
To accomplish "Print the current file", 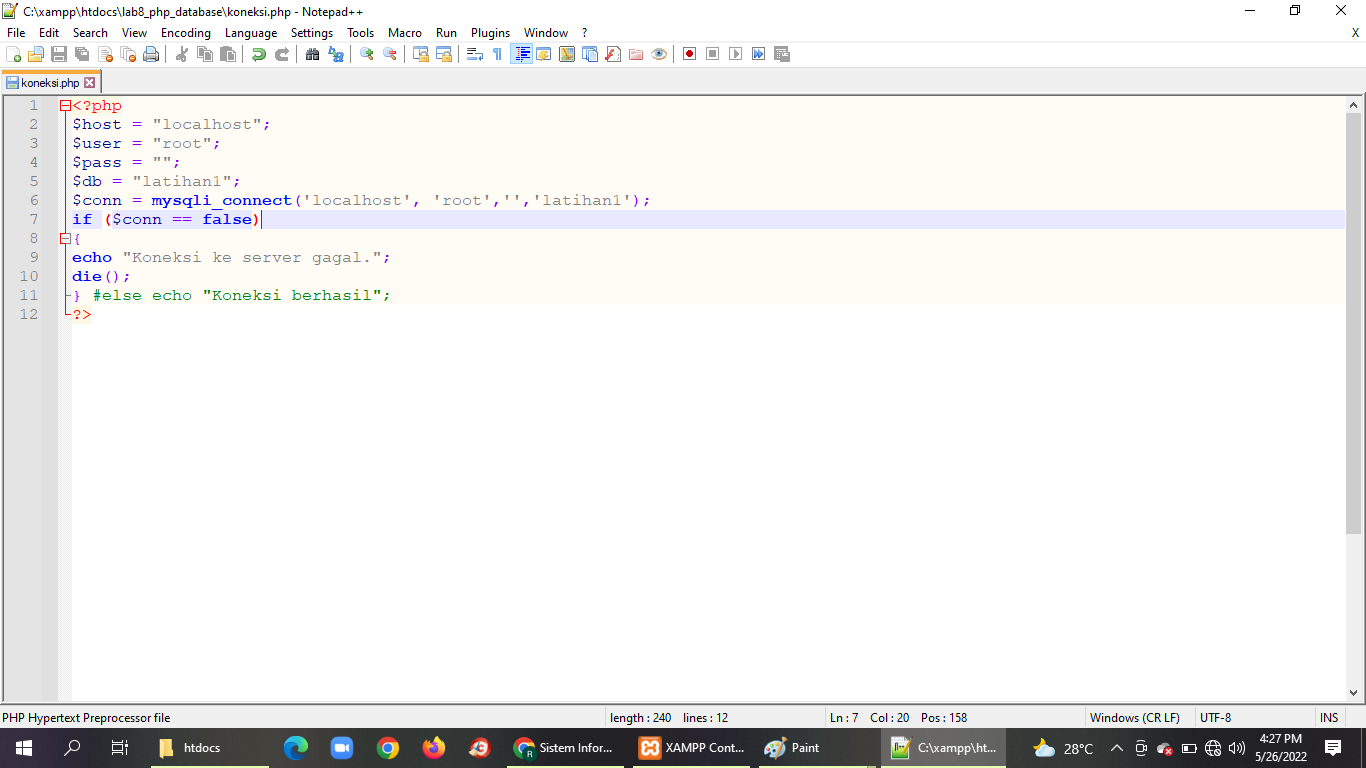I will (x=150, y=54).
